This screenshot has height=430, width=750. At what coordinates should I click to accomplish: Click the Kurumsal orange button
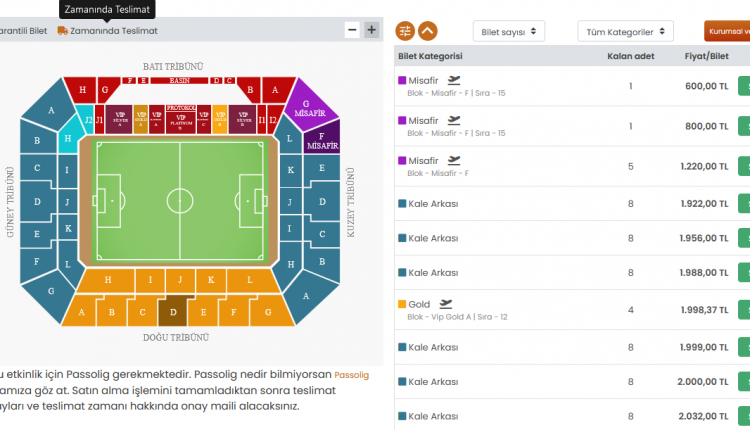coord(727,31)
